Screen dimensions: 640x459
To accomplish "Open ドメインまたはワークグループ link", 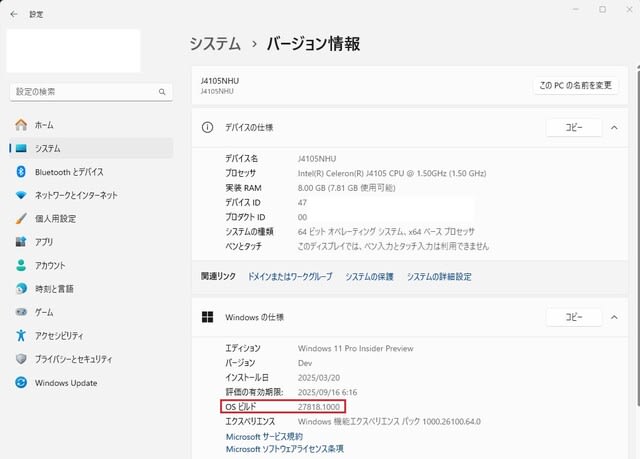I will coord(290,277).
